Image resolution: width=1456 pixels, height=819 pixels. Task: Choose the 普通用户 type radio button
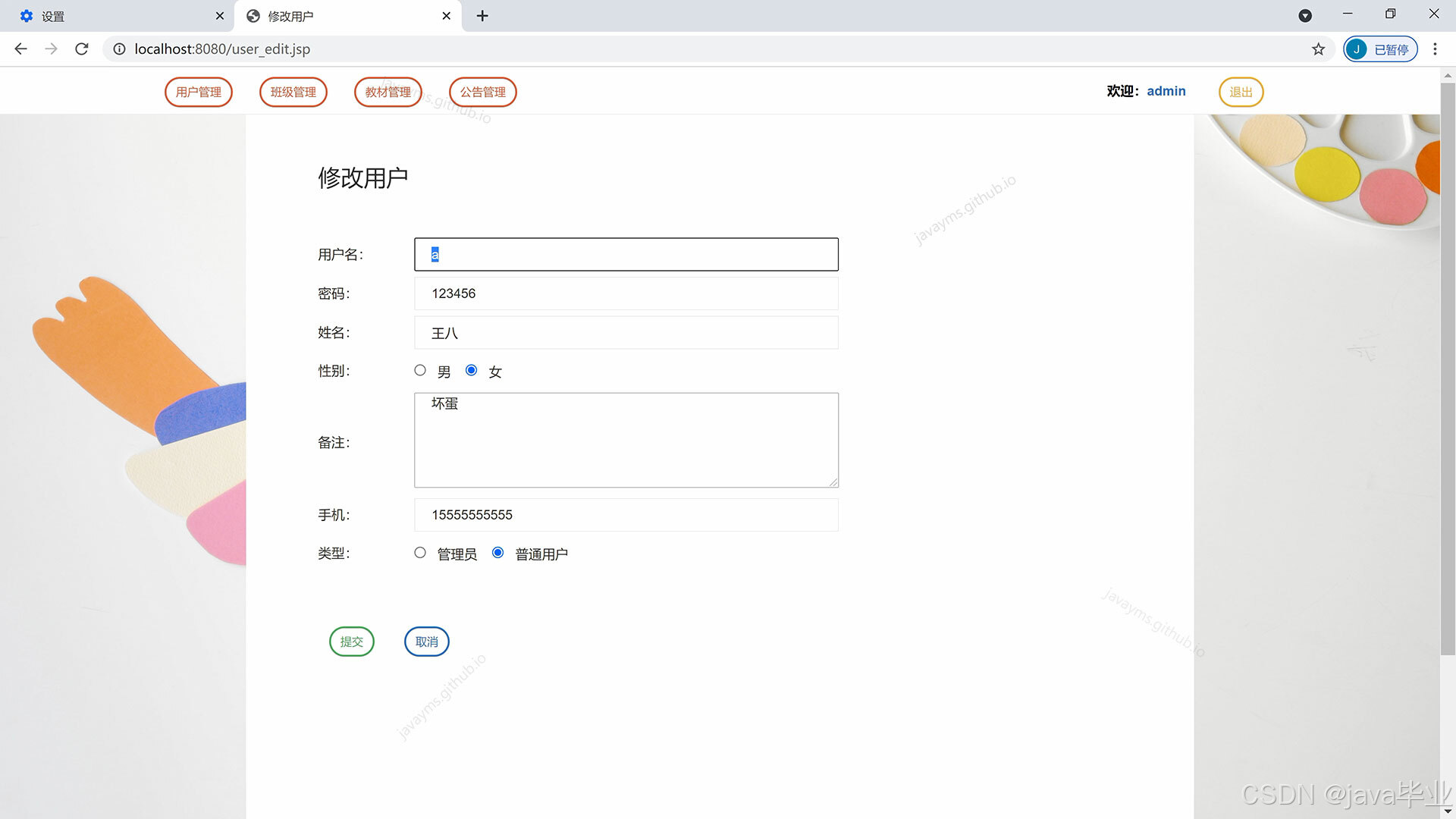click(x=498, y=553)
